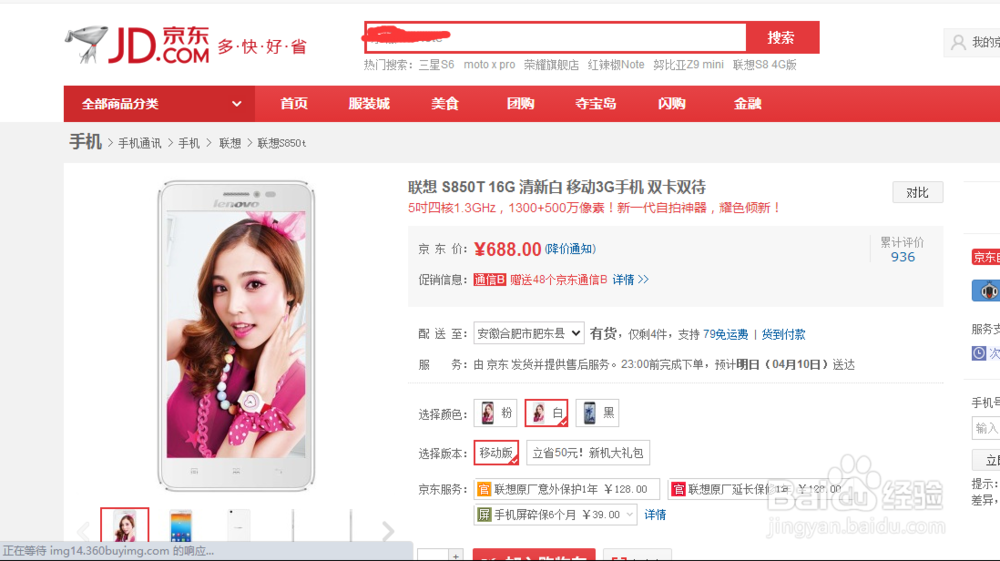Click the right arrow of thumbnail carousel
The width and height of the screenshot is (1000, 561).
coord(387,531)
